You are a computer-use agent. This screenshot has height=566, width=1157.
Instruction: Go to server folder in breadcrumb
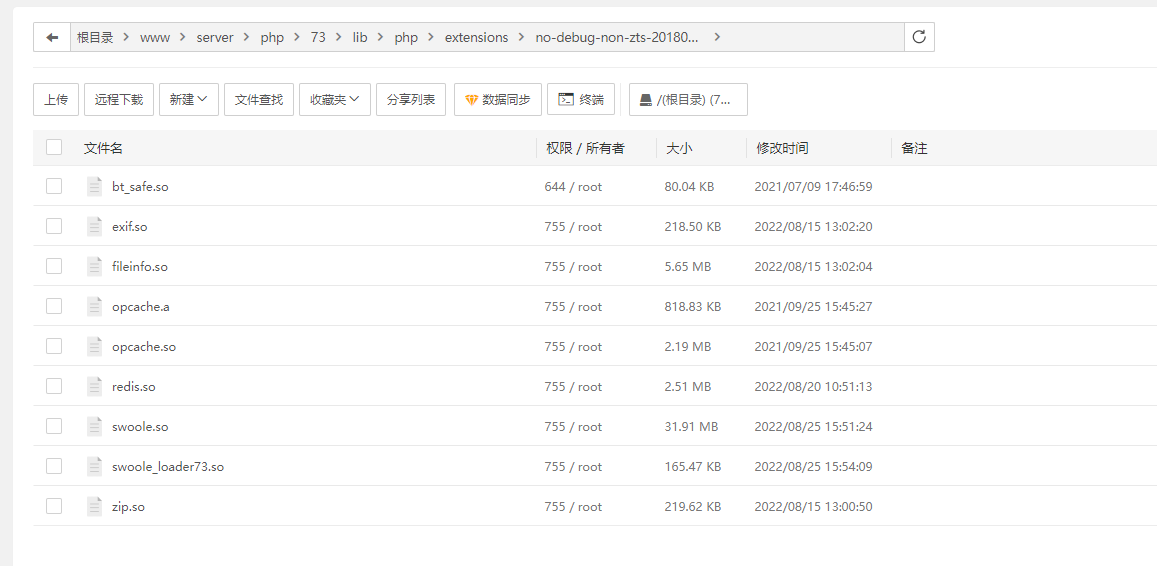coord(215,38)
